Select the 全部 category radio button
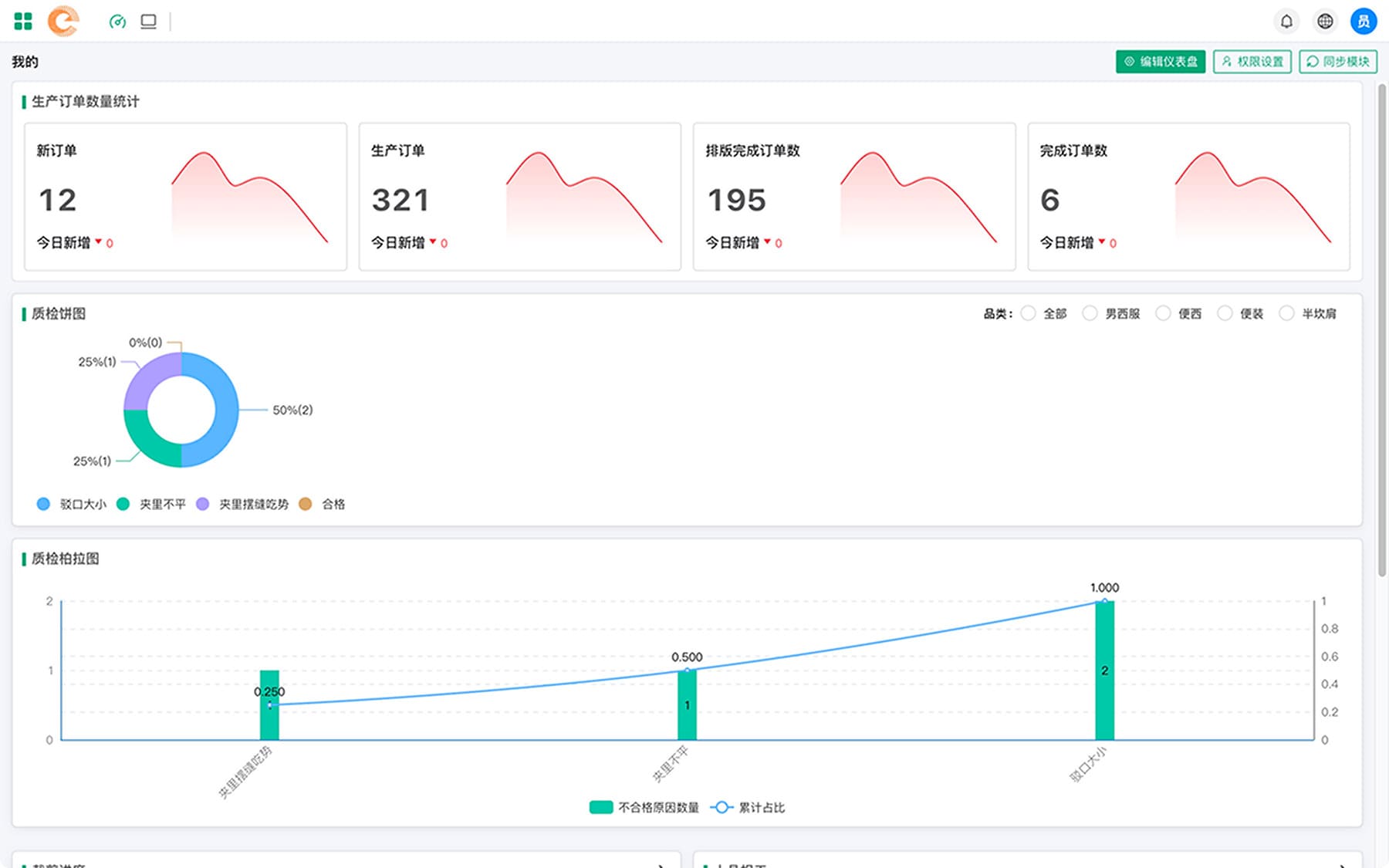The height and width of the screenshot is (868, 1389). click(x=1028, y=313)
